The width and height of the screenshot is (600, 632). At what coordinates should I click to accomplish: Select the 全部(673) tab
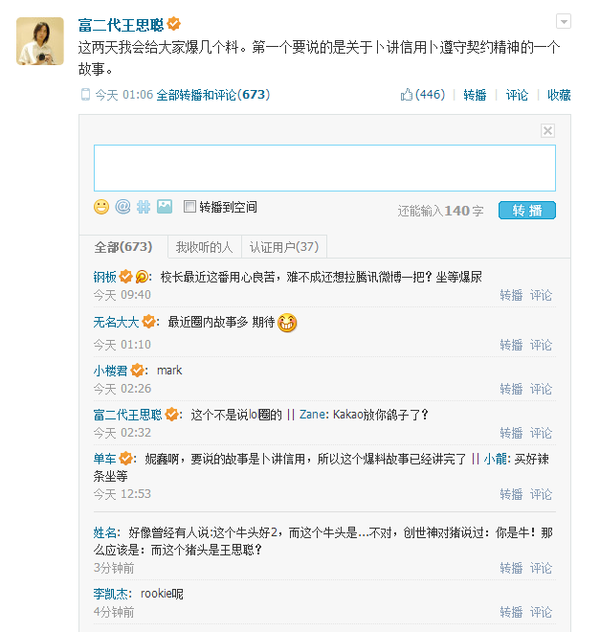(x=123, y=247)
